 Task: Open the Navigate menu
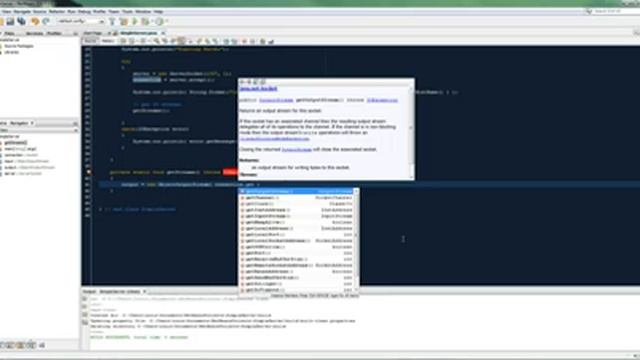[22, 11]
